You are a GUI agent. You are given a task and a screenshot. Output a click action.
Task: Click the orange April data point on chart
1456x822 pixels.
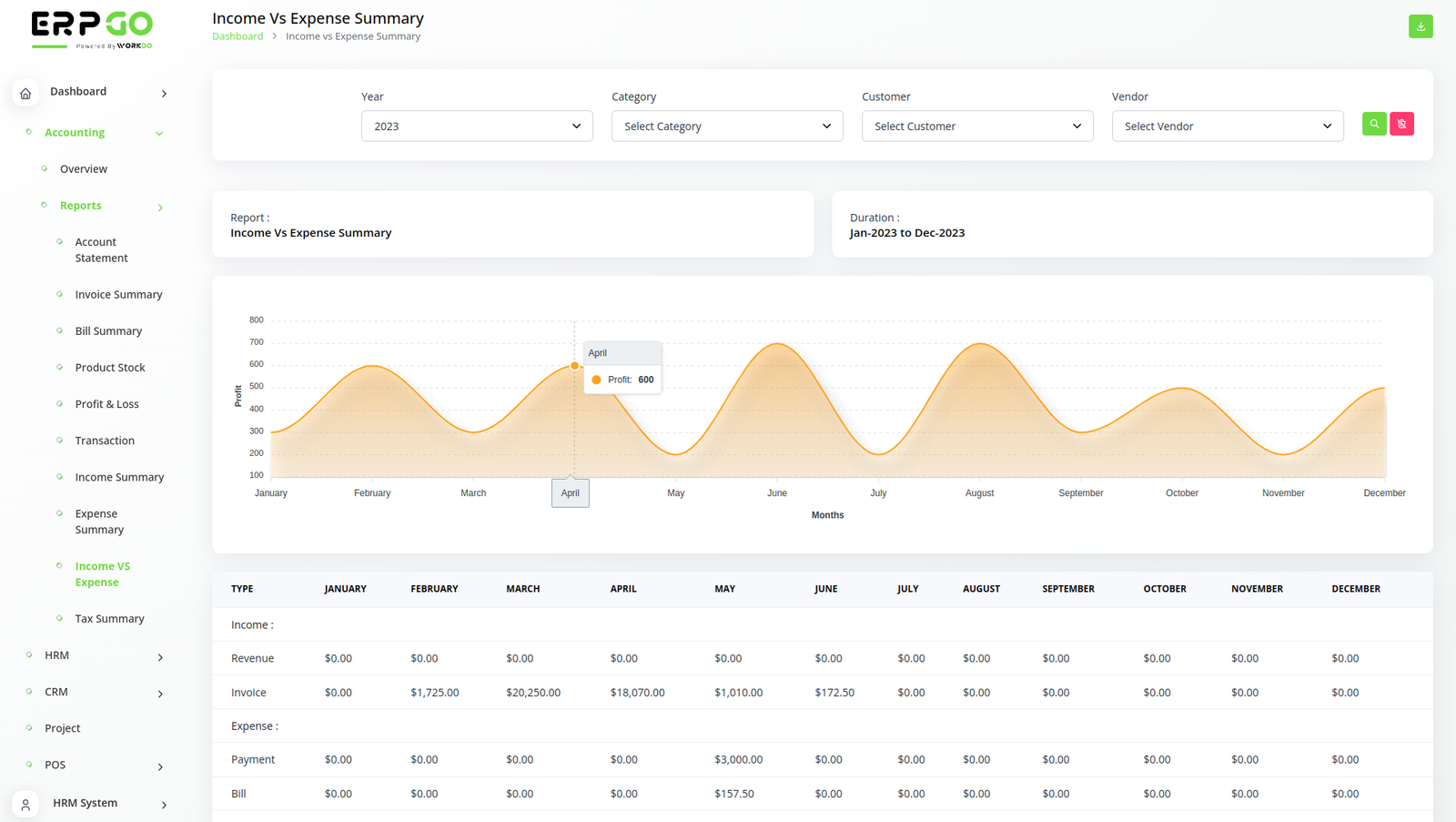point(574,366)
